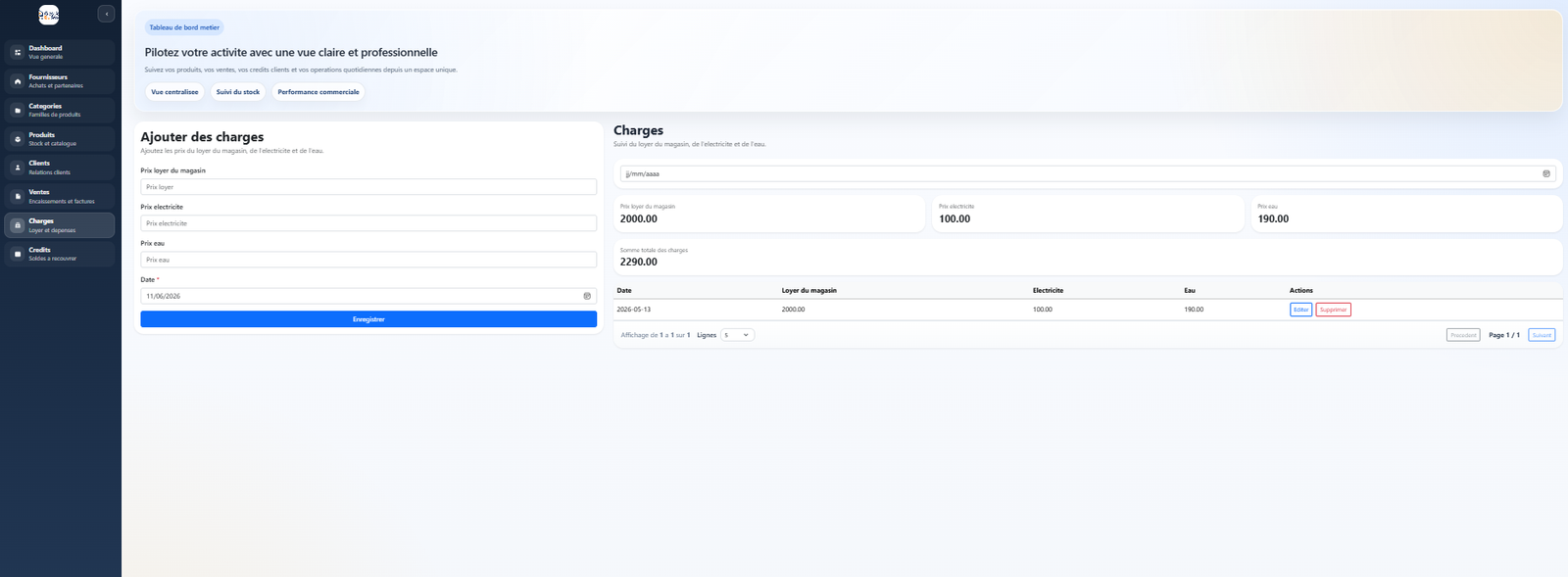Click the Ajouter des charges heading
This screenshot has height=577, width=1568.
pyautogui.click(x=202, y=137)
